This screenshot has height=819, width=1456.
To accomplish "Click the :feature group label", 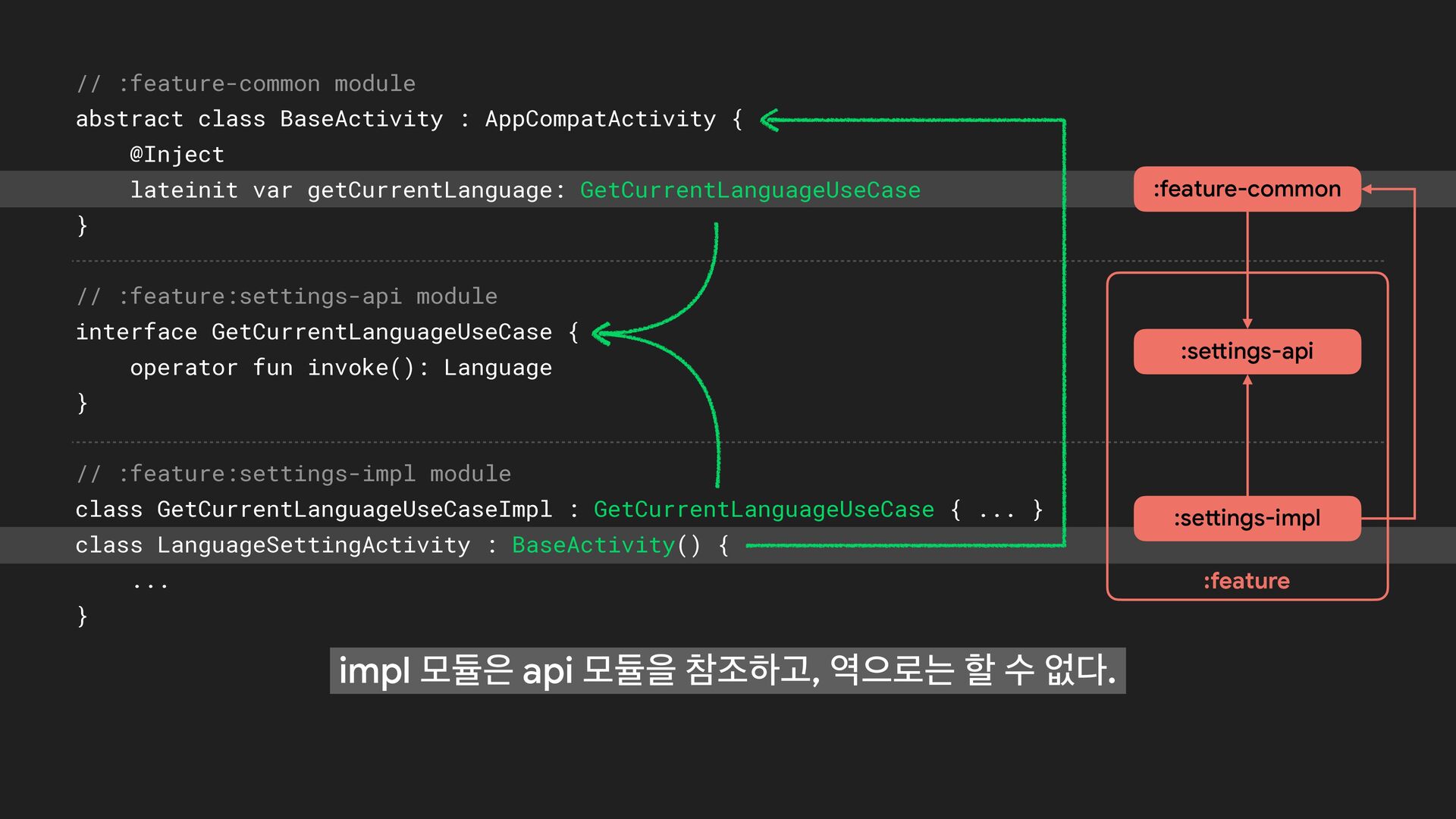I will (1246, 581).
